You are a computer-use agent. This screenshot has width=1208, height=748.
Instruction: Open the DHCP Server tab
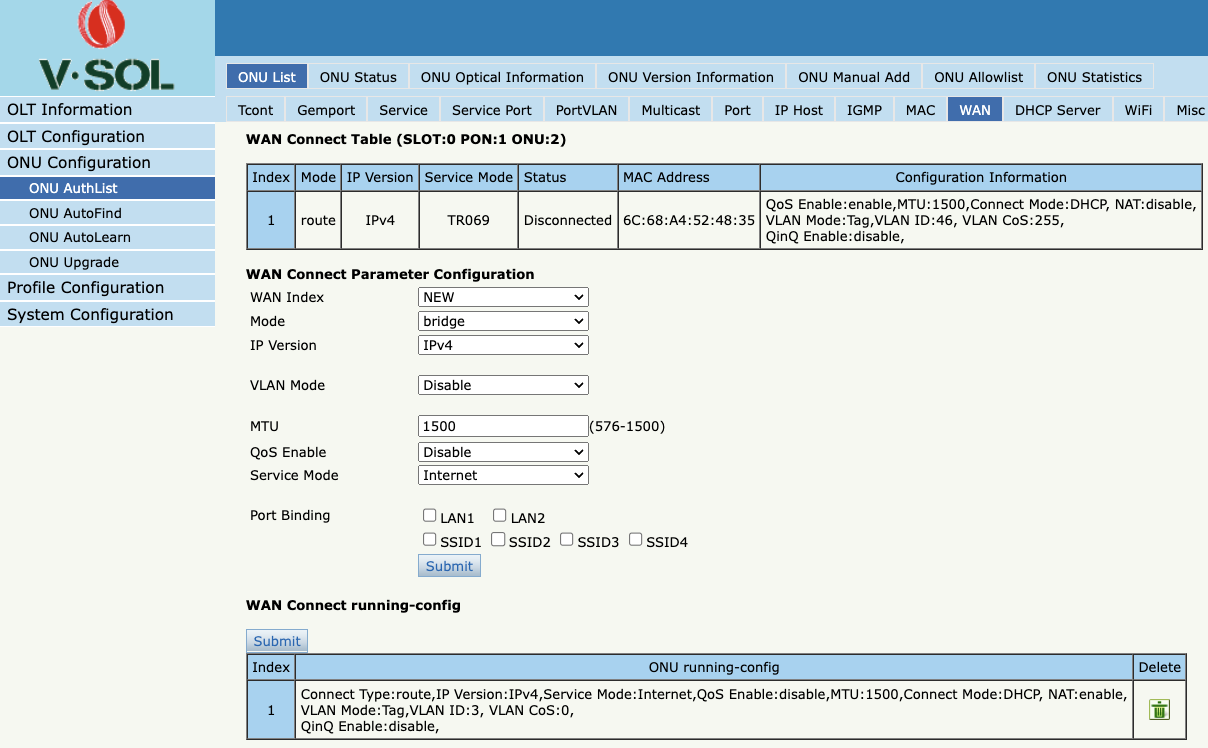[x=1057, y=110]
